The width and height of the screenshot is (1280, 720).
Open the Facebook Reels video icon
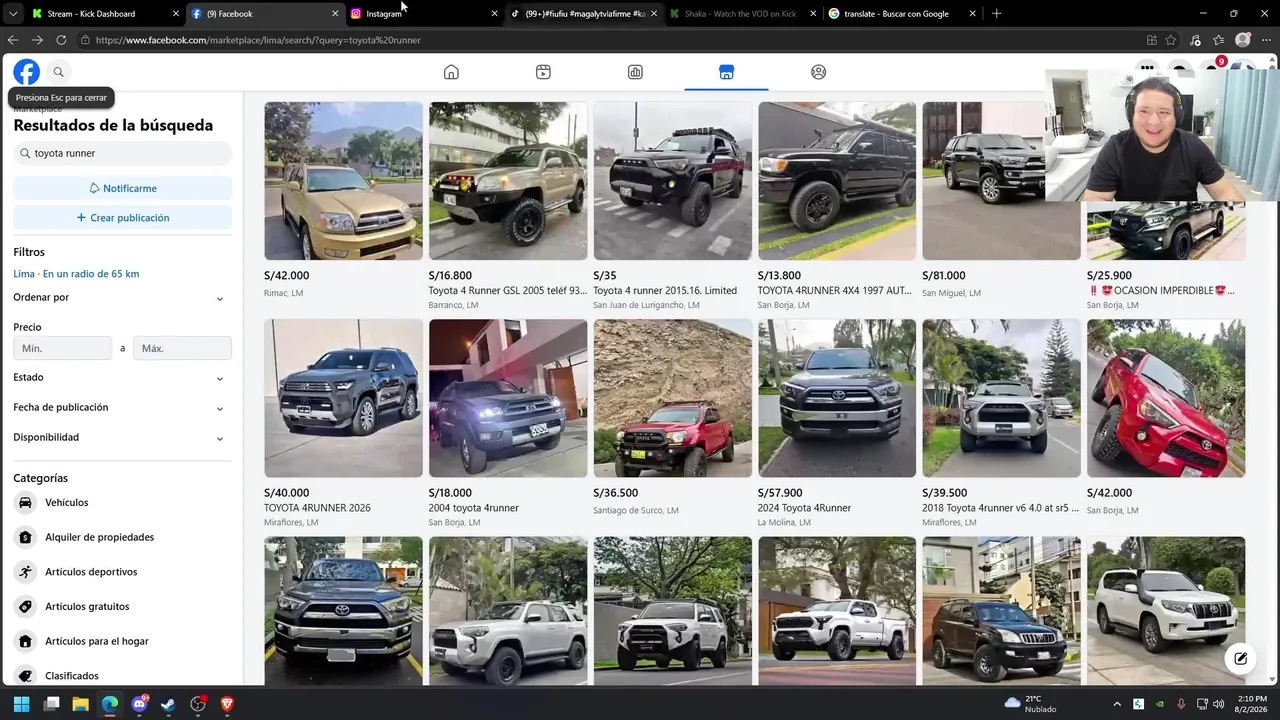click(x=543, y=72)
